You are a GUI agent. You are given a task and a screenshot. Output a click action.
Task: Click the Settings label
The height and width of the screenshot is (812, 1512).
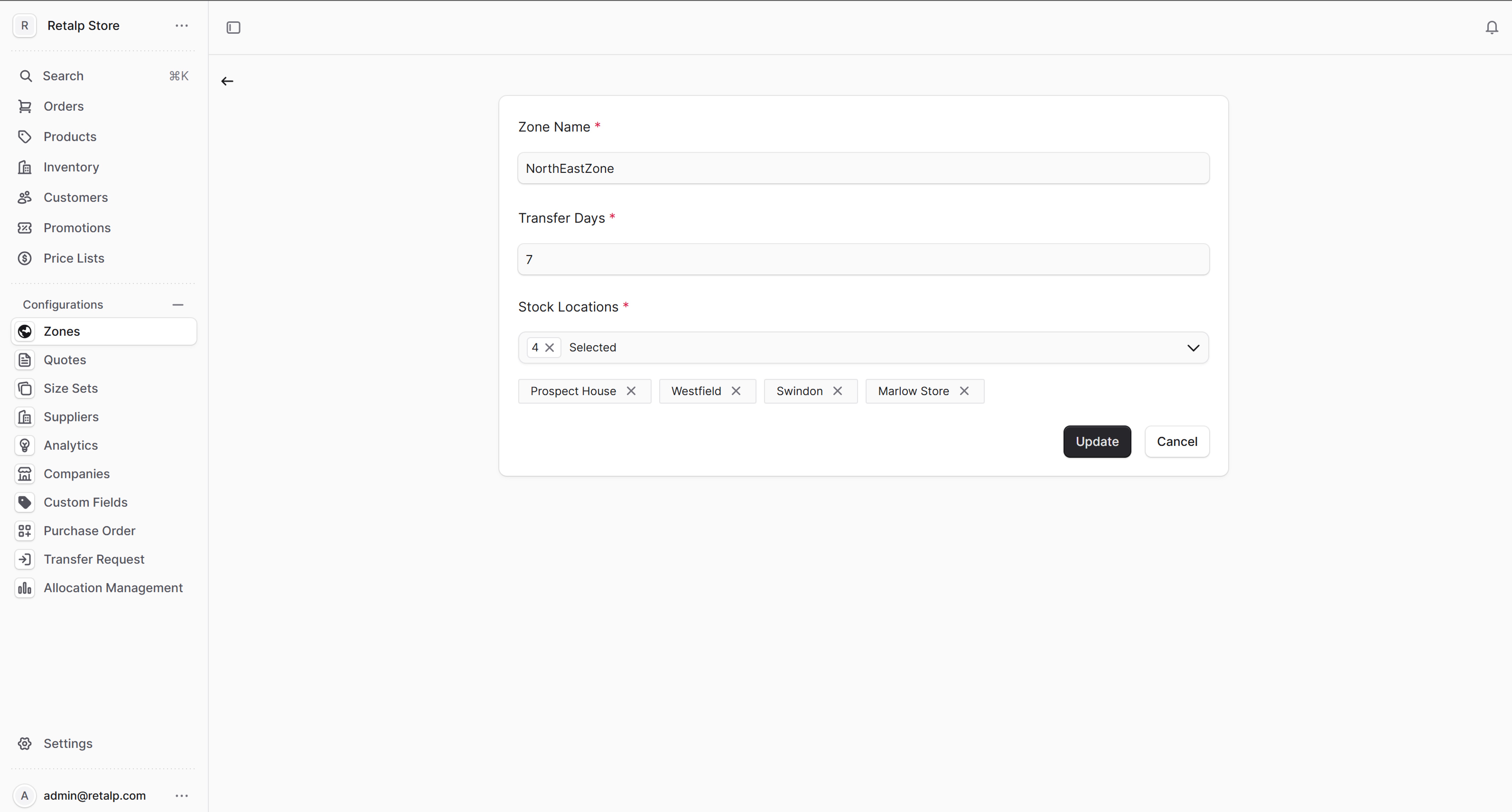click(x=68, y=743)
